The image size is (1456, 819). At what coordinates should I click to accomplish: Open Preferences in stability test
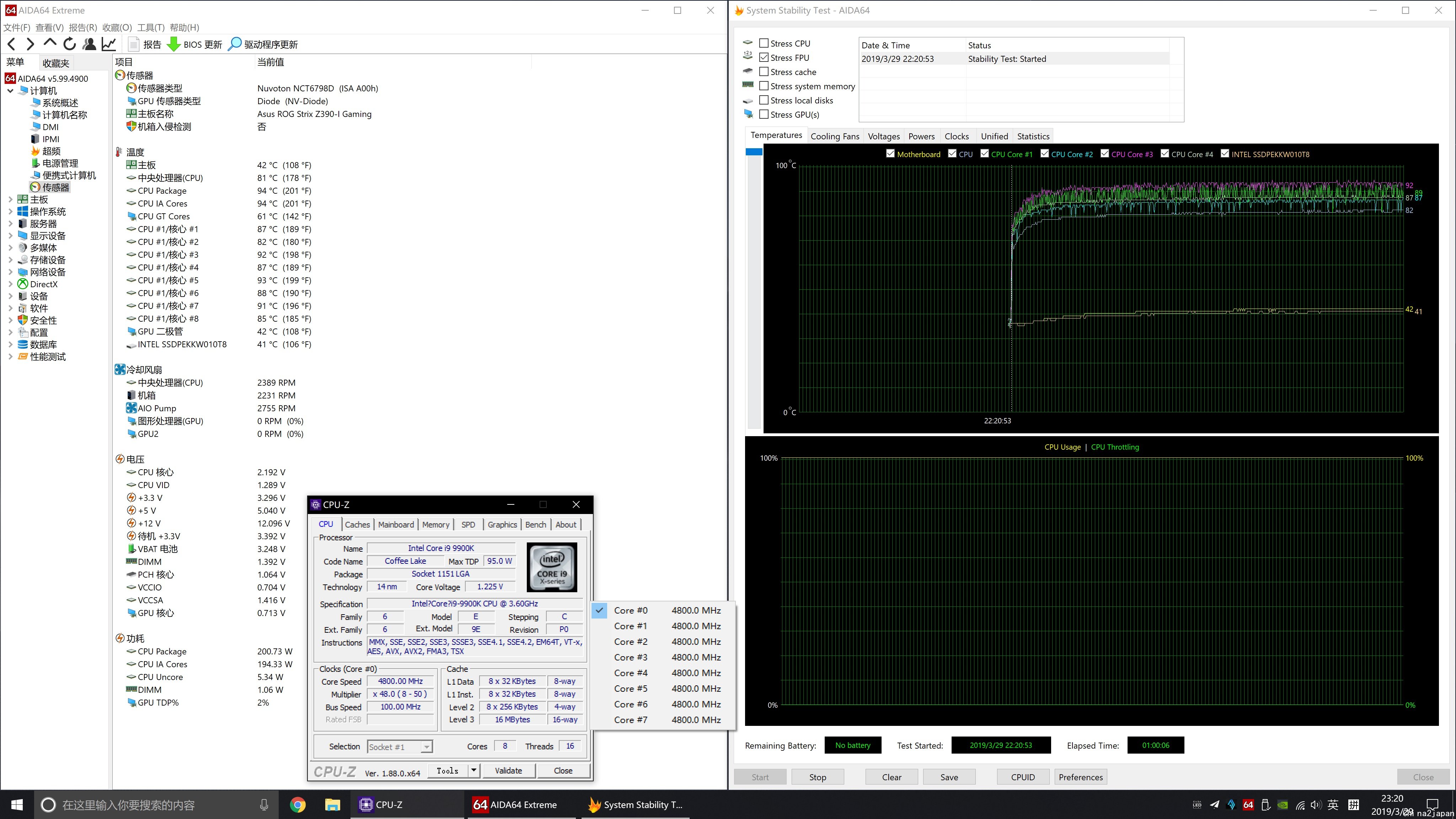(x=1081, y=777)
